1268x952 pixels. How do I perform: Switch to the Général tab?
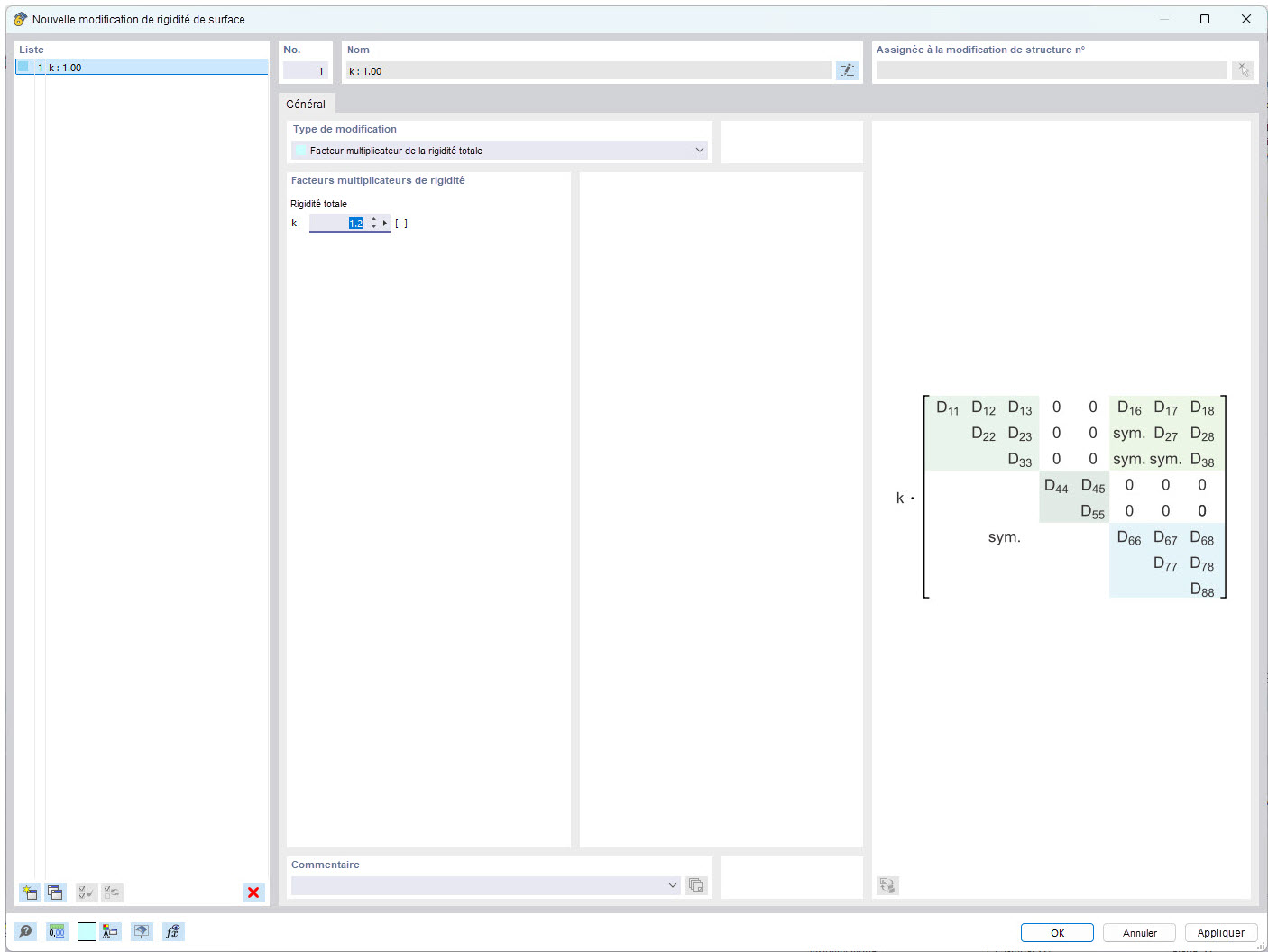pyautogui.click(x=307, y=104)
